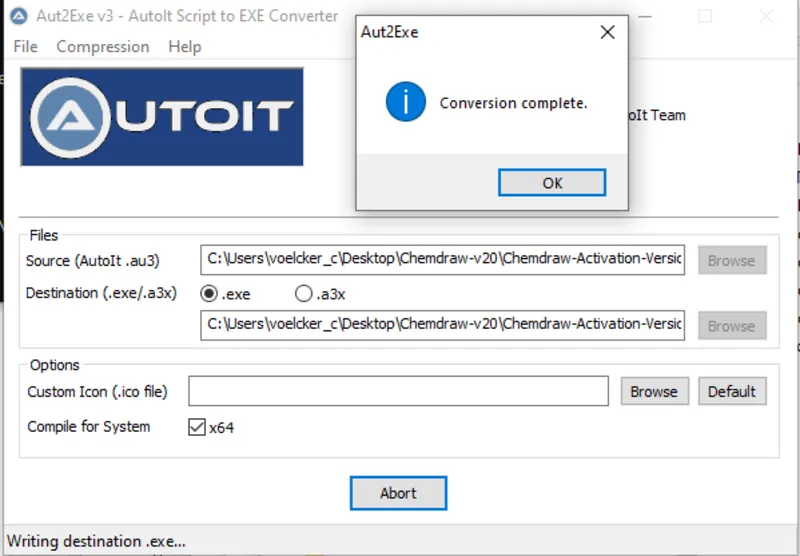The width and height of the screenshot is (800, 556).
Task: Click into the Custom Icon file field
Action: pos(398,391)
